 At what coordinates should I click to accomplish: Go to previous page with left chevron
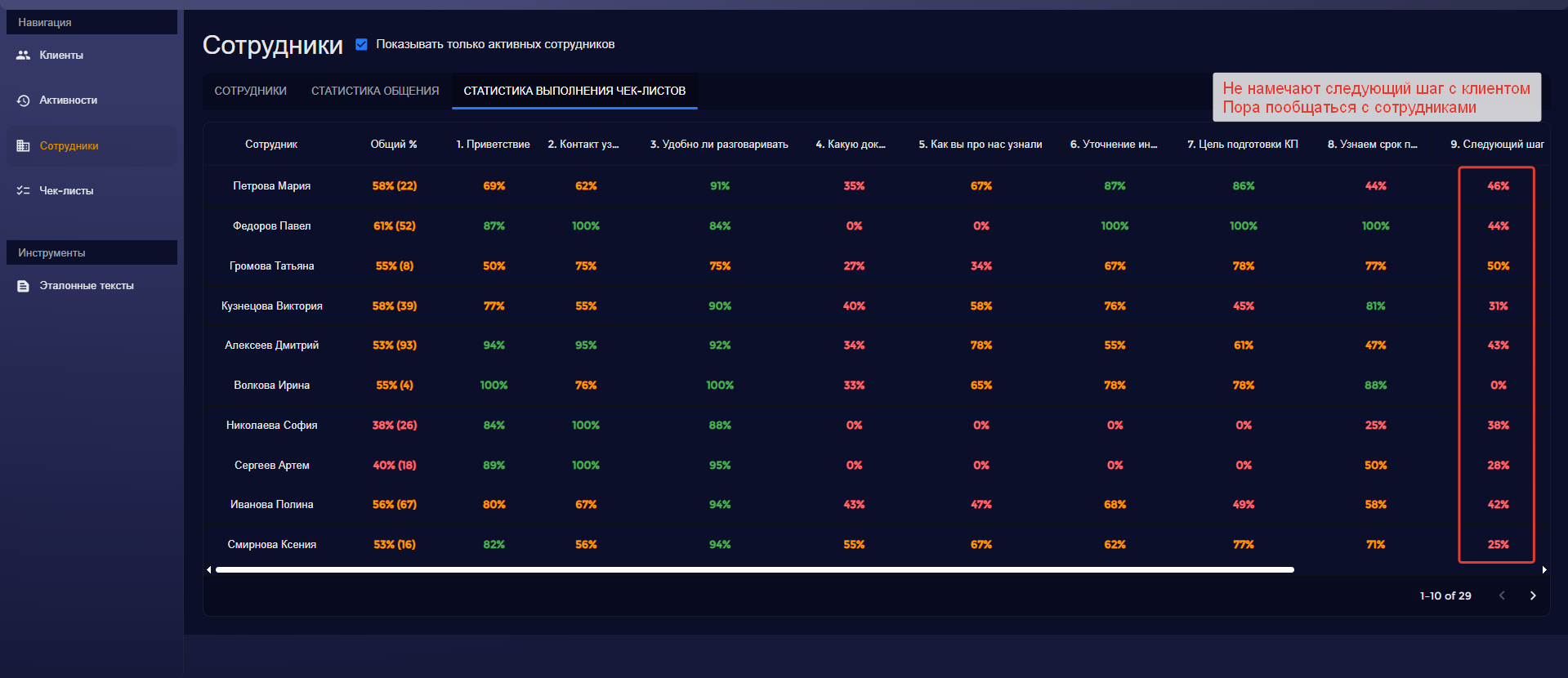(1501, 595)
